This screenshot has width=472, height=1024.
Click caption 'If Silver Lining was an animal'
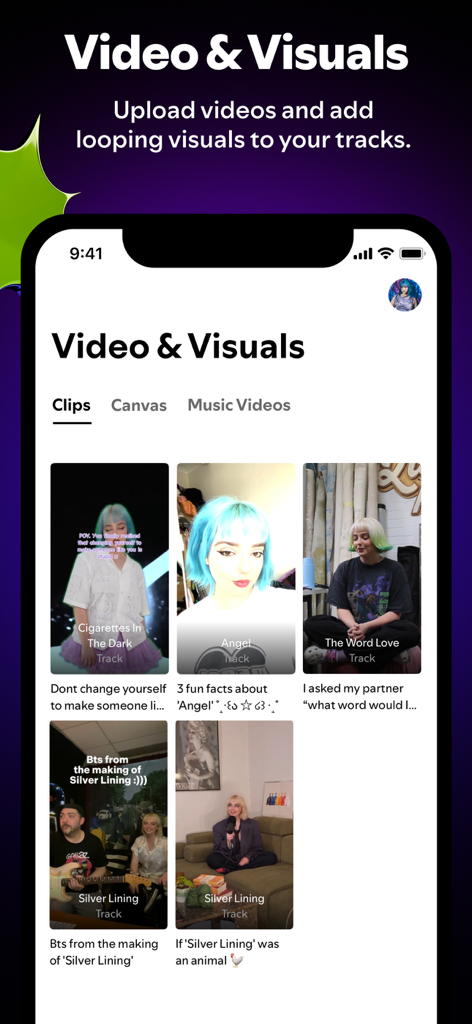coord(226,952)
